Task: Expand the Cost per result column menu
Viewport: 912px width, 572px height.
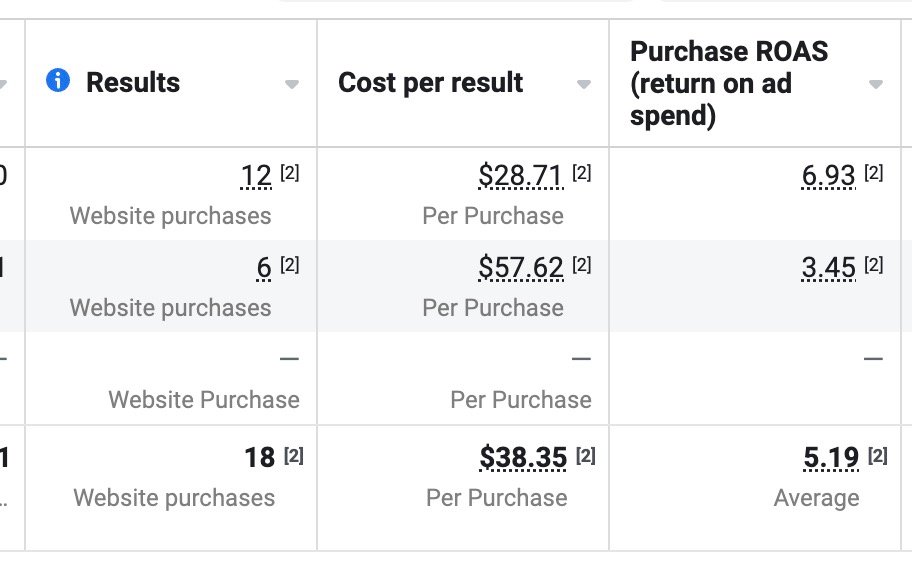Action: pyautogui.click(x=584, y=85)
